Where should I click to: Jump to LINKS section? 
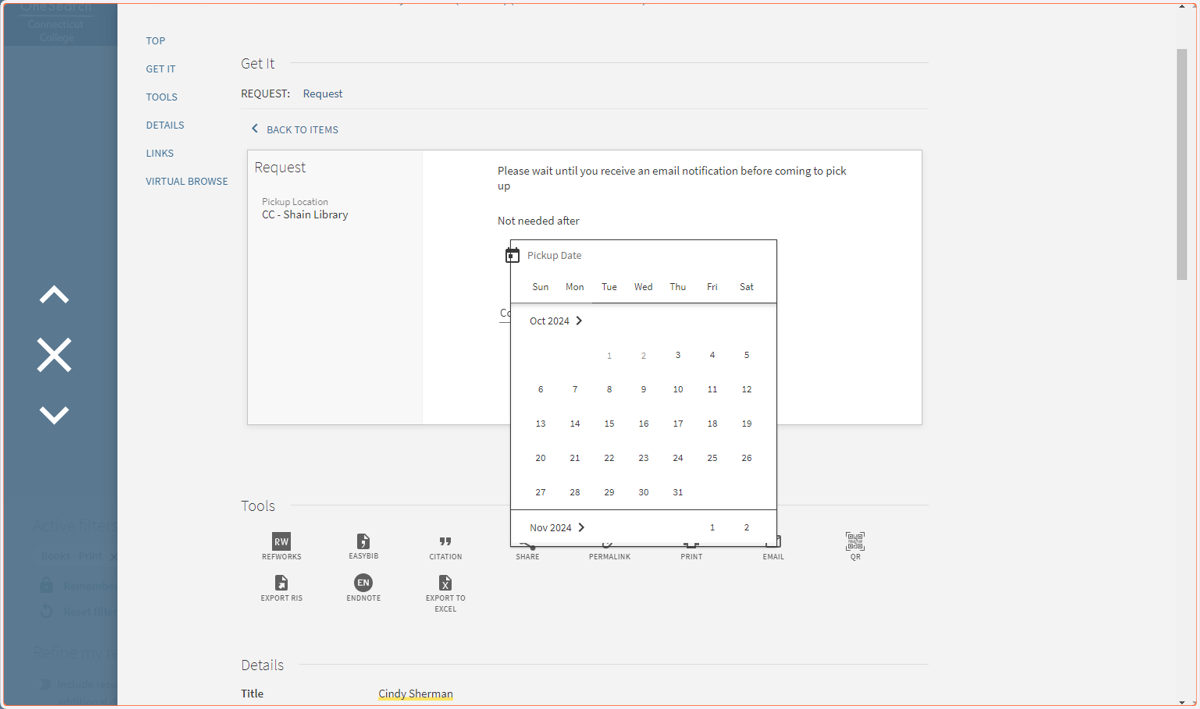point(160,153)
